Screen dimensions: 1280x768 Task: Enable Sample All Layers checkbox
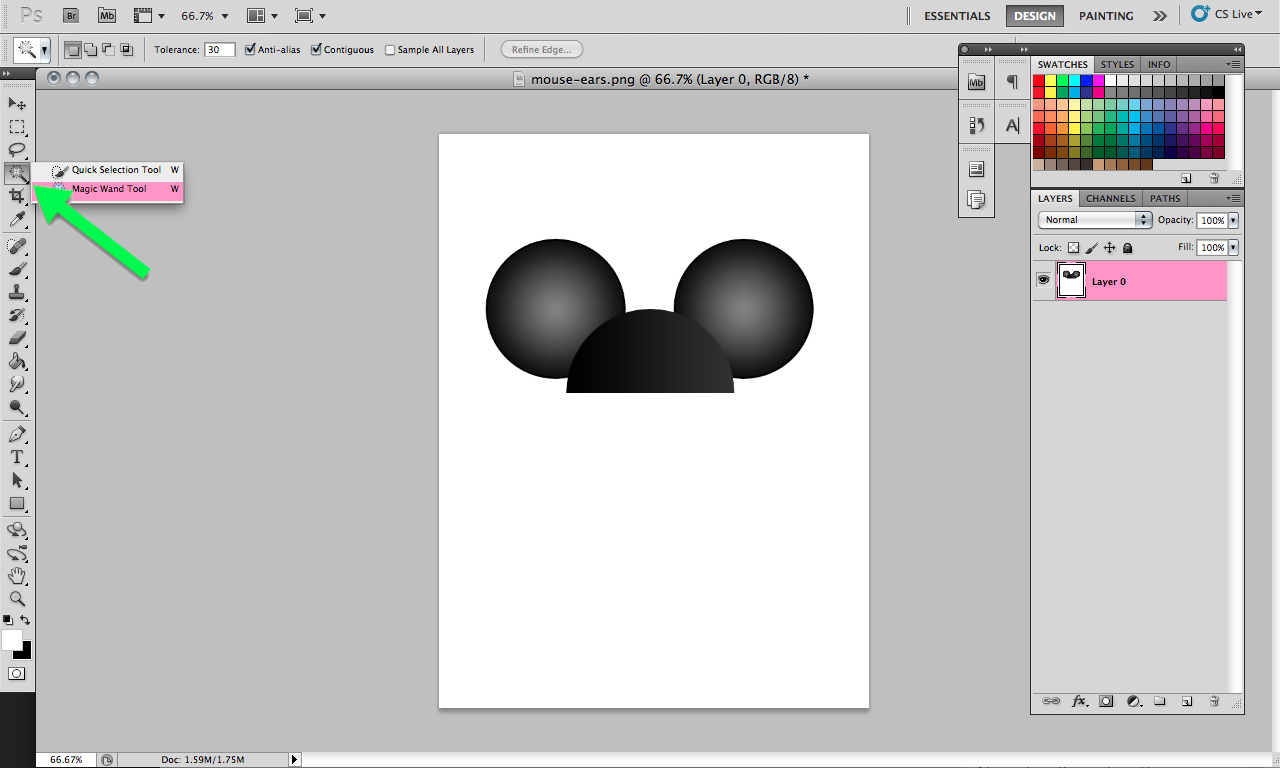tap(391, 50)
